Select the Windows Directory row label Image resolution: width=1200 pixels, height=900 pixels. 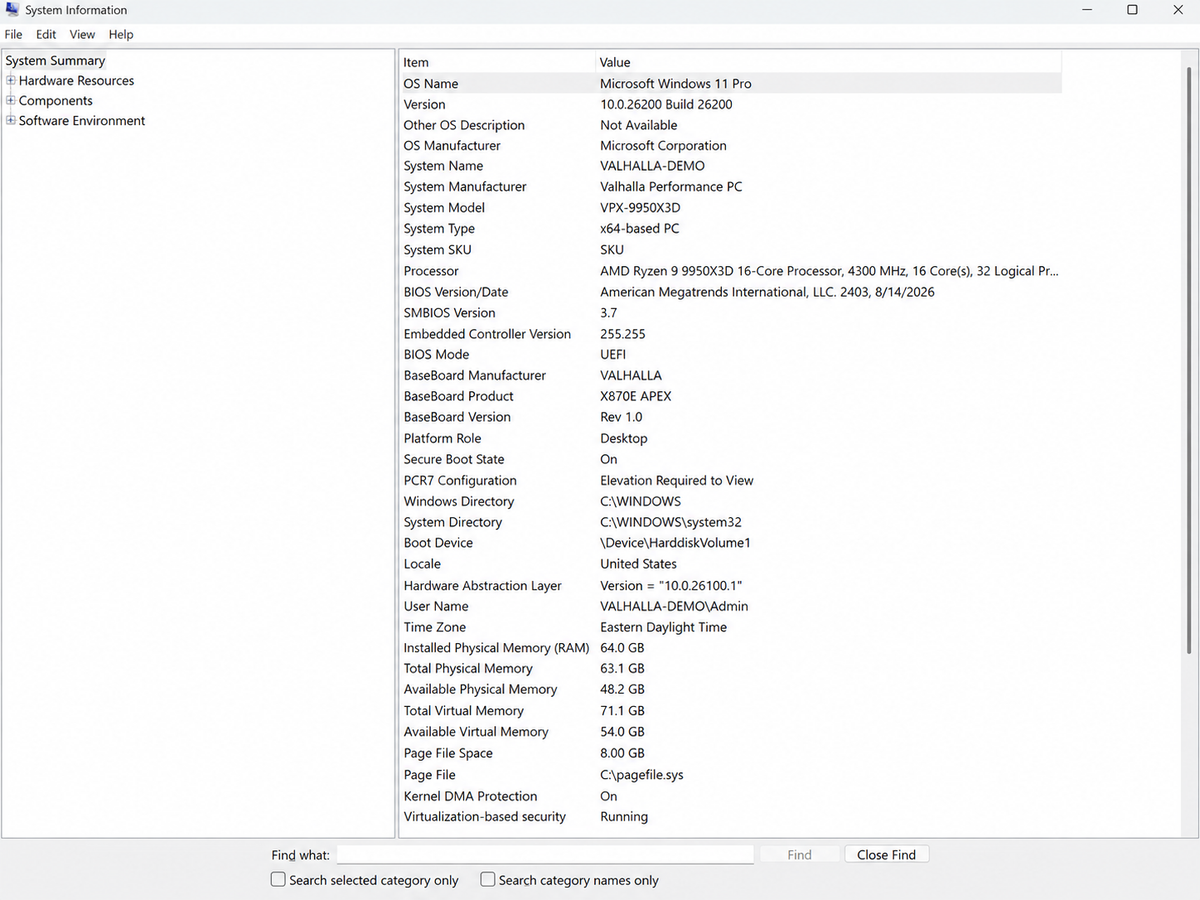(459, 502)
